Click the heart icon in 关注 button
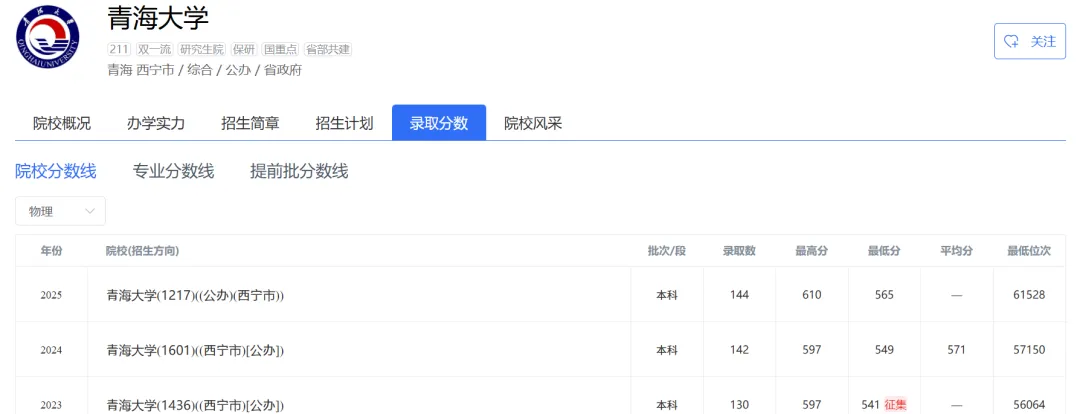This screenshot has width=1080, height=414. (x=1011, y=41)
